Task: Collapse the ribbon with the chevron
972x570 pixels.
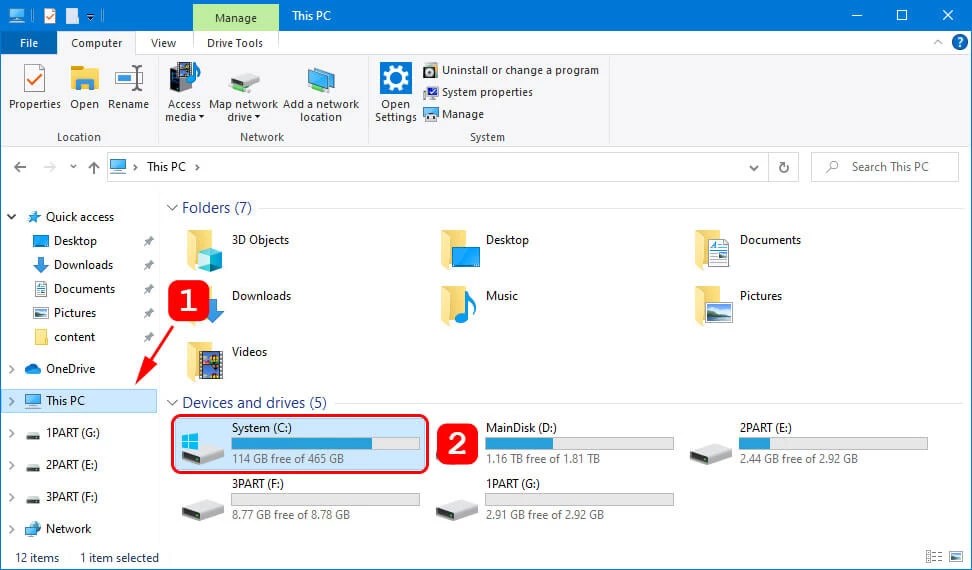Action: [938, 43]
